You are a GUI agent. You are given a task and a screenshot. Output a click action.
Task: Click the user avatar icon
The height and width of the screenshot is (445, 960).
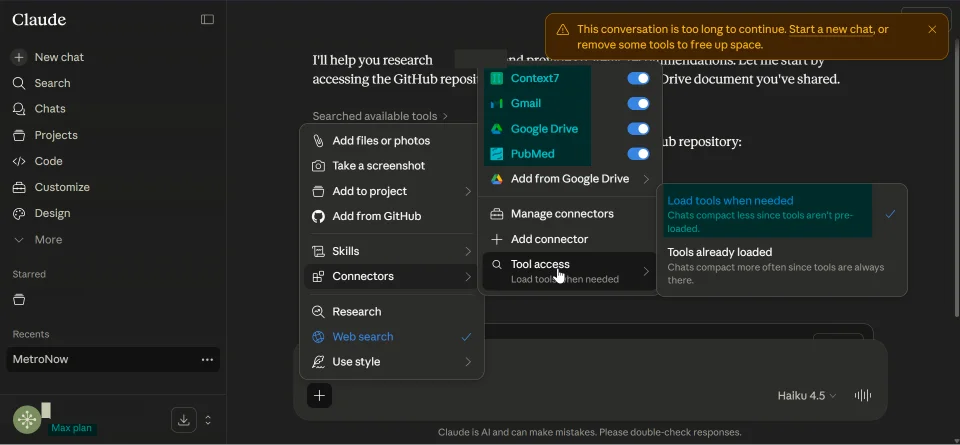27,420
